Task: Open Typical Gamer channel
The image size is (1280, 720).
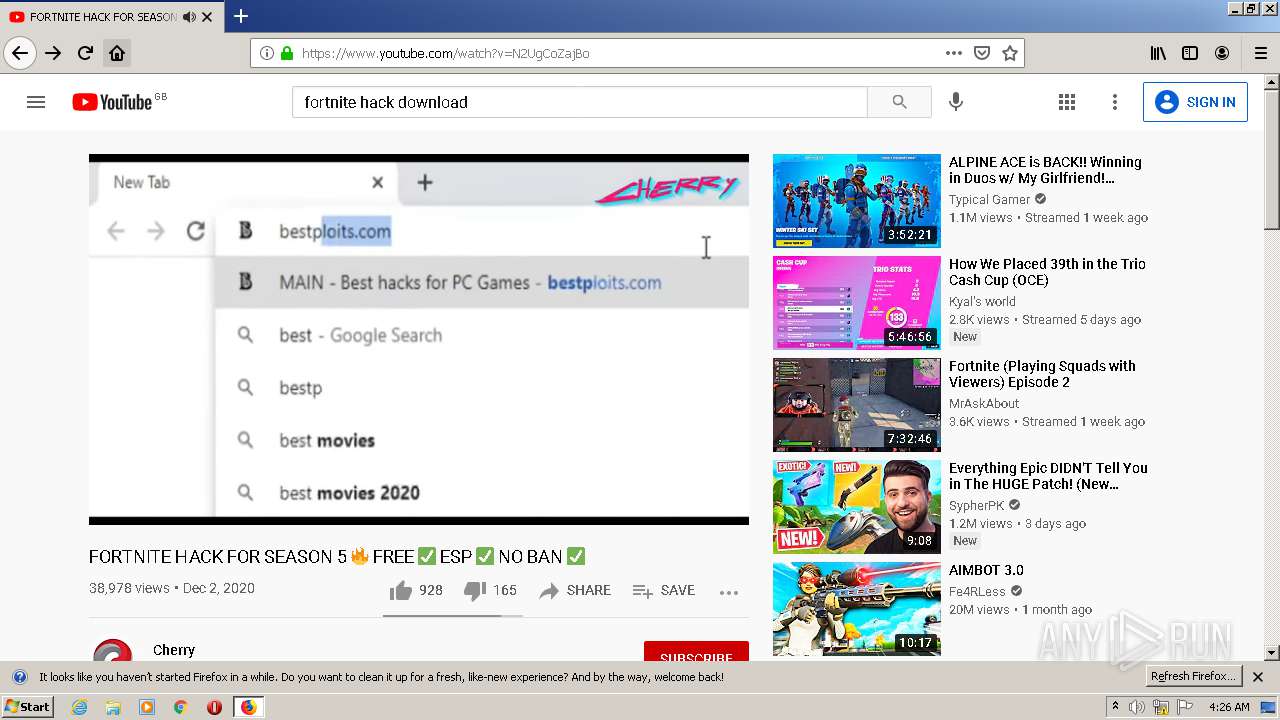Action: (x=989, y=200)
